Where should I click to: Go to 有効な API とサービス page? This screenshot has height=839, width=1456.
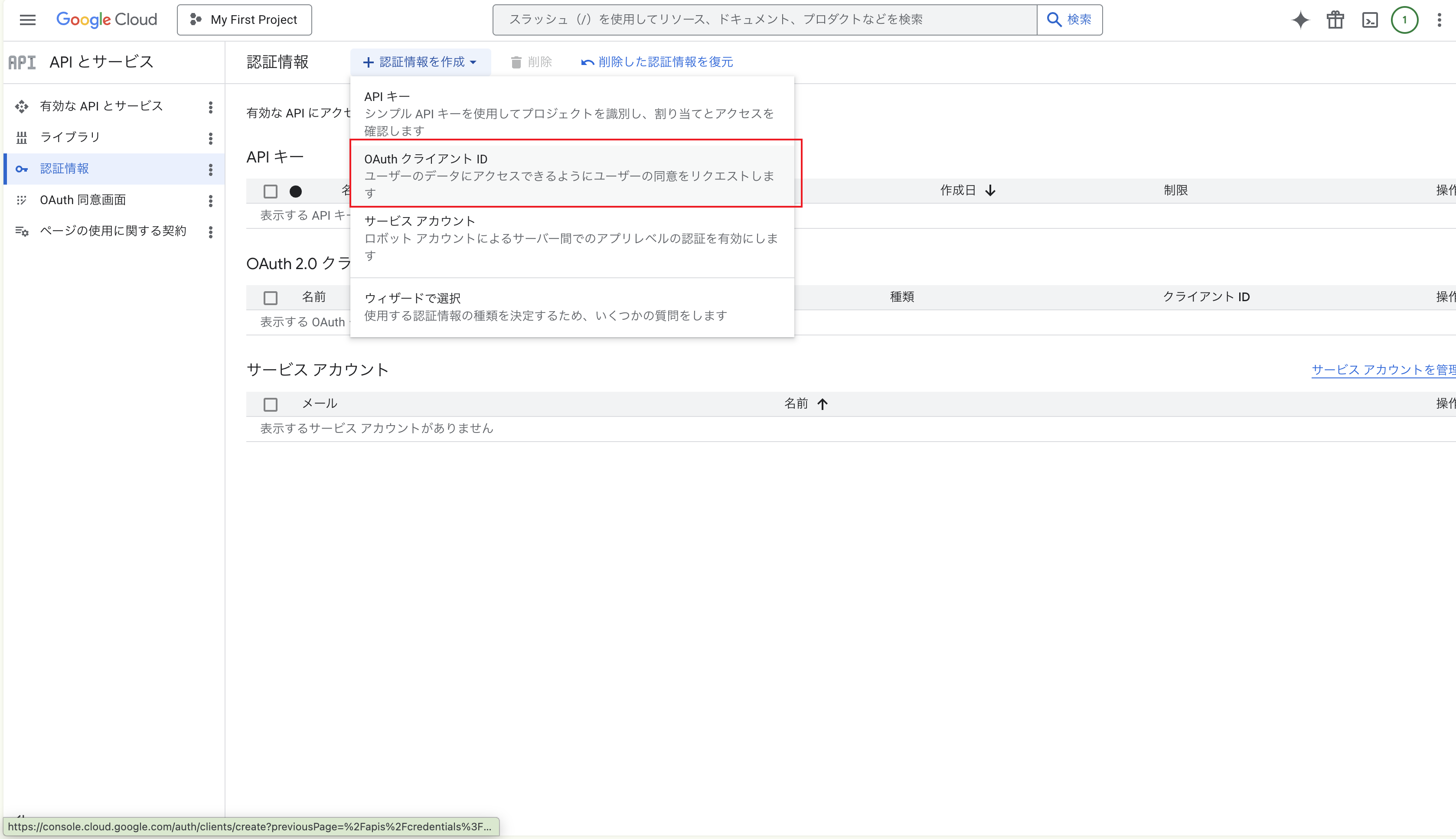tap(101, 106)
